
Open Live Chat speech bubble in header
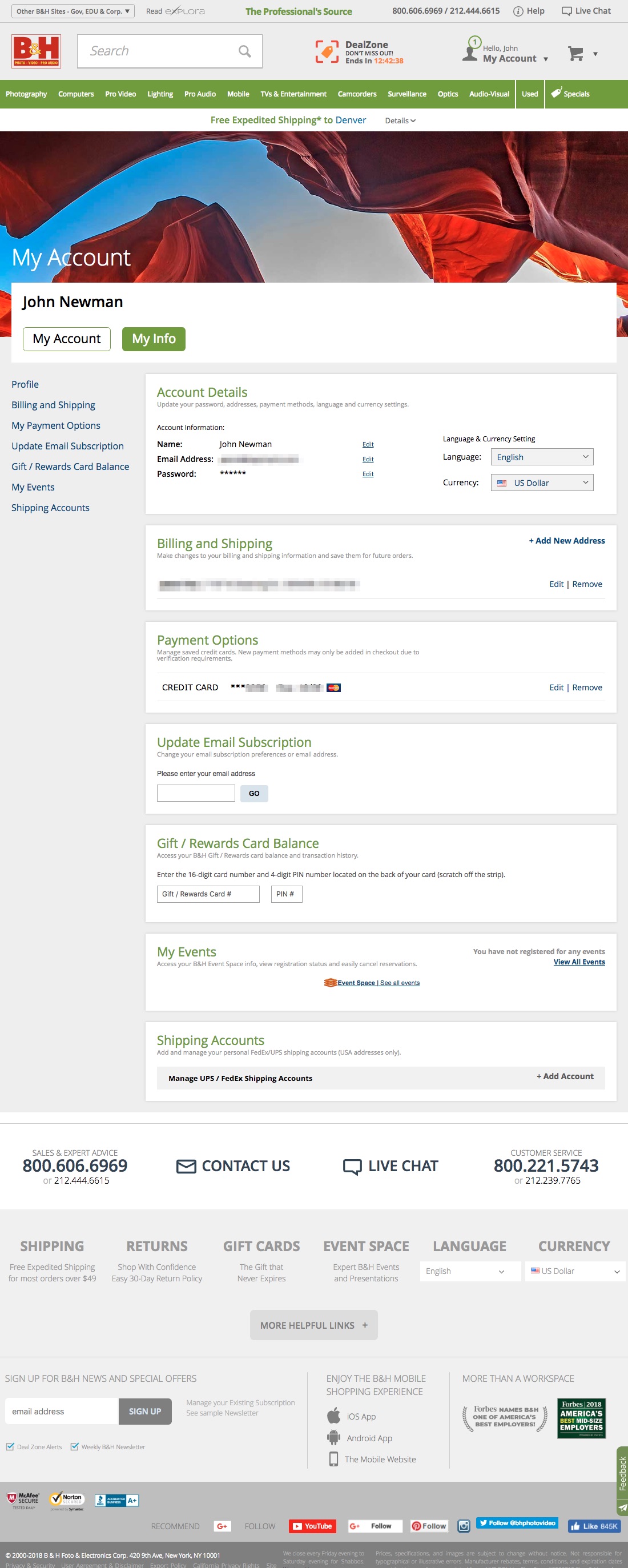(566, 11)
